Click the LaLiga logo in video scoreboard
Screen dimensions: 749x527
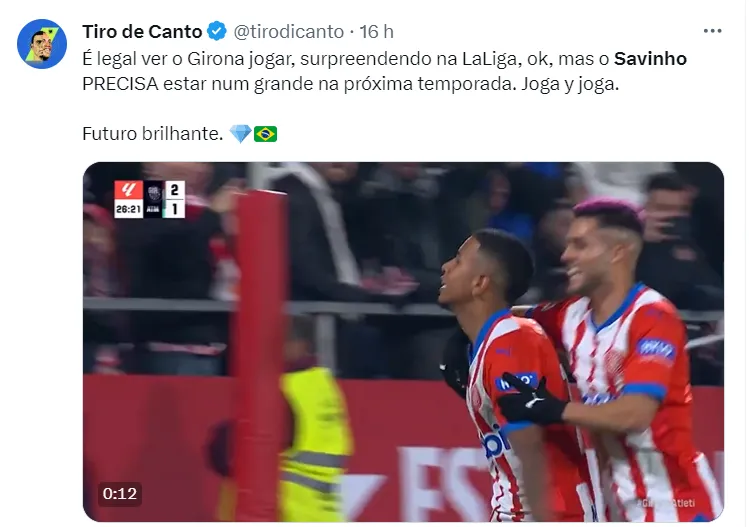pos(128,190)
